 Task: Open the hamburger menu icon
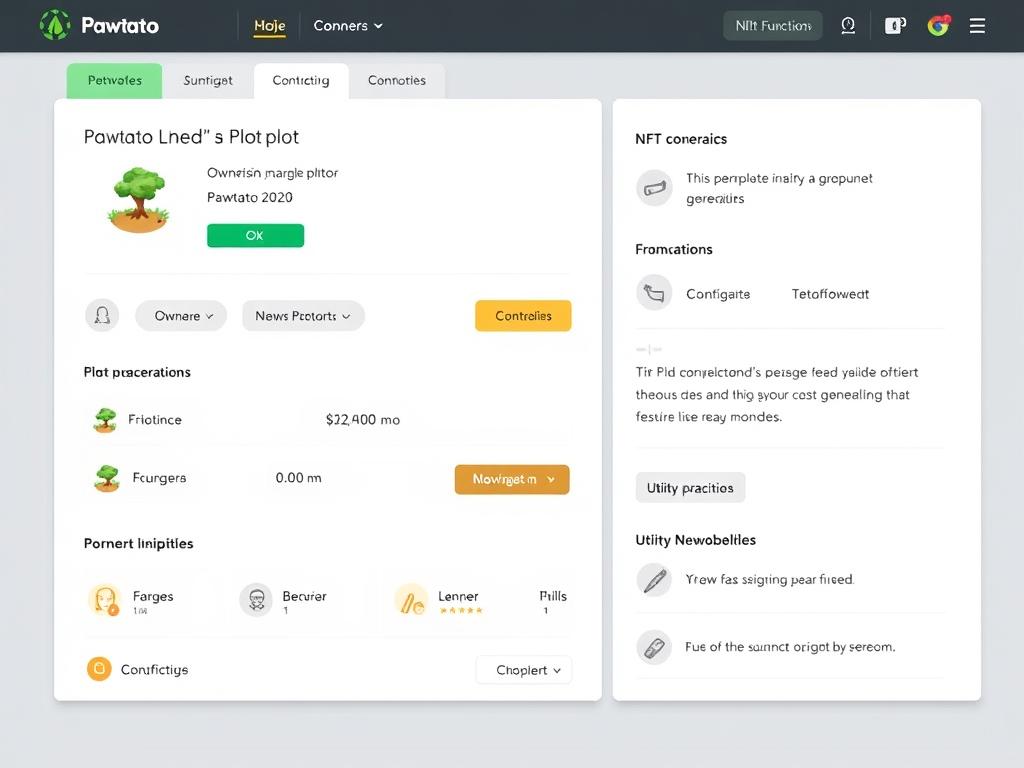[x=977, y=25]
